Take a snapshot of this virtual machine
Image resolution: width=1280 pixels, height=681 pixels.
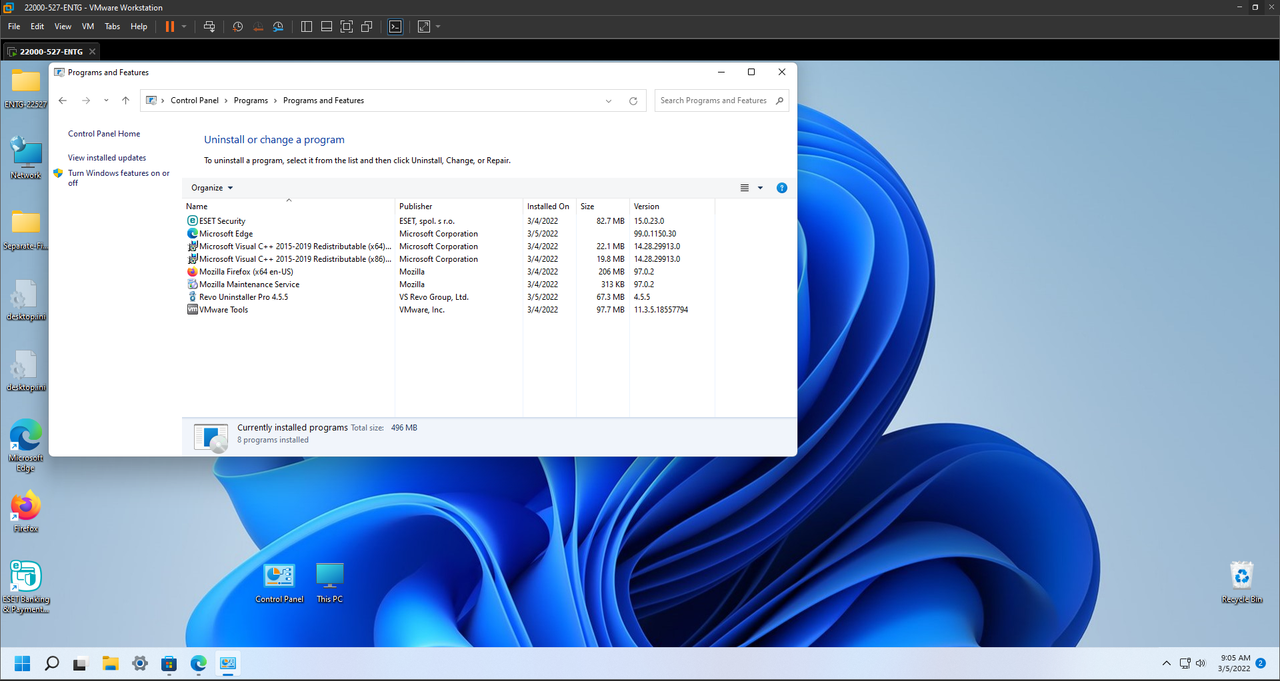pos(238,26)
